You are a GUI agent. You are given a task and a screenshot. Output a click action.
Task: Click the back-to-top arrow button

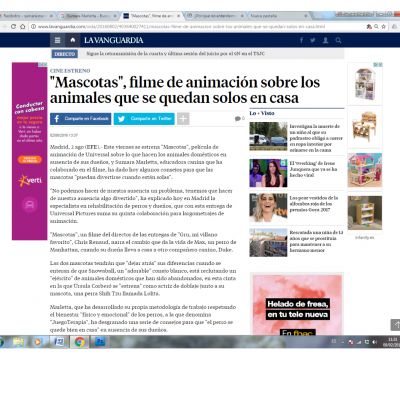point(395,325)
